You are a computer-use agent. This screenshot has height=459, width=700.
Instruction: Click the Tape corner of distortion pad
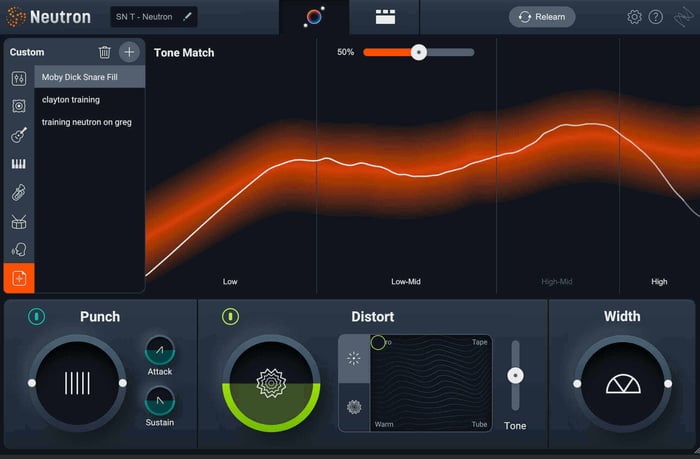coord(479,342)
